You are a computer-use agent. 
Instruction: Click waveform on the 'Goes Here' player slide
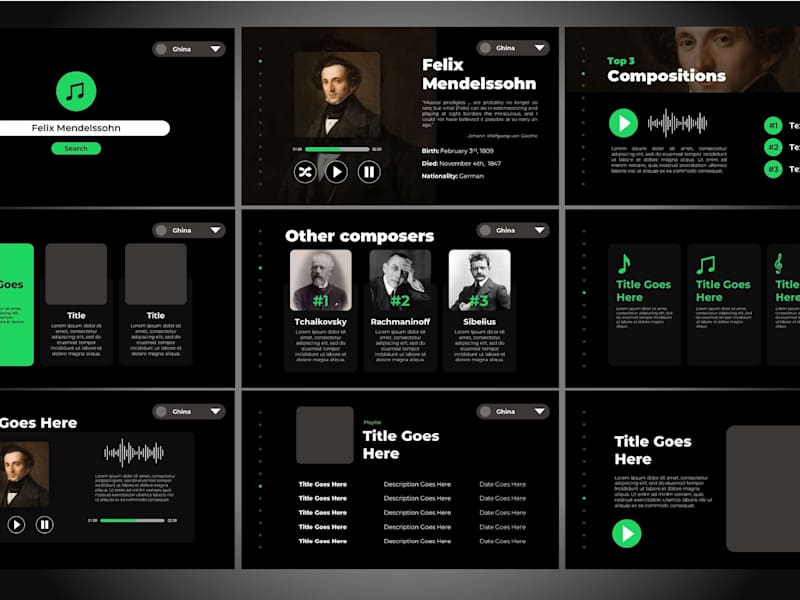134,453
